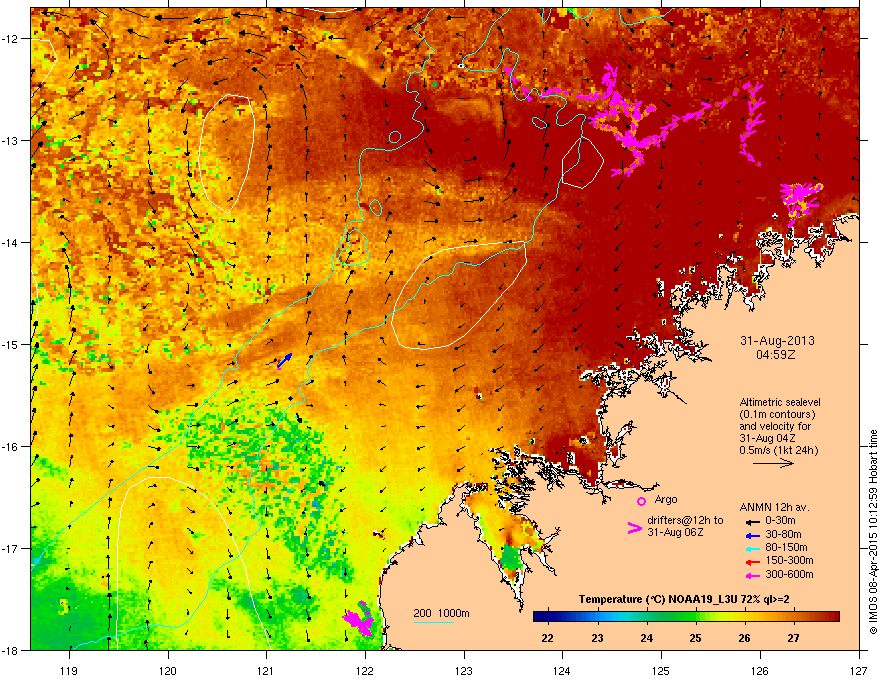This screenshot has width=880, height=680.
Task: Click the longitude label 122
Action: (365, 670)
